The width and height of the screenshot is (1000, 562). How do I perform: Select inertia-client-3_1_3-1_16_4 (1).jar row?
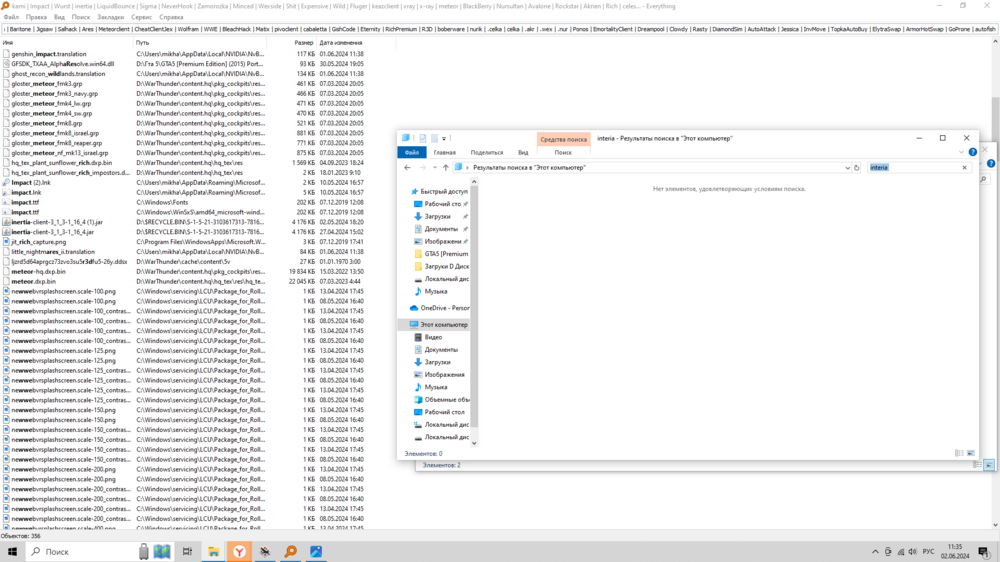click(57, 223)
